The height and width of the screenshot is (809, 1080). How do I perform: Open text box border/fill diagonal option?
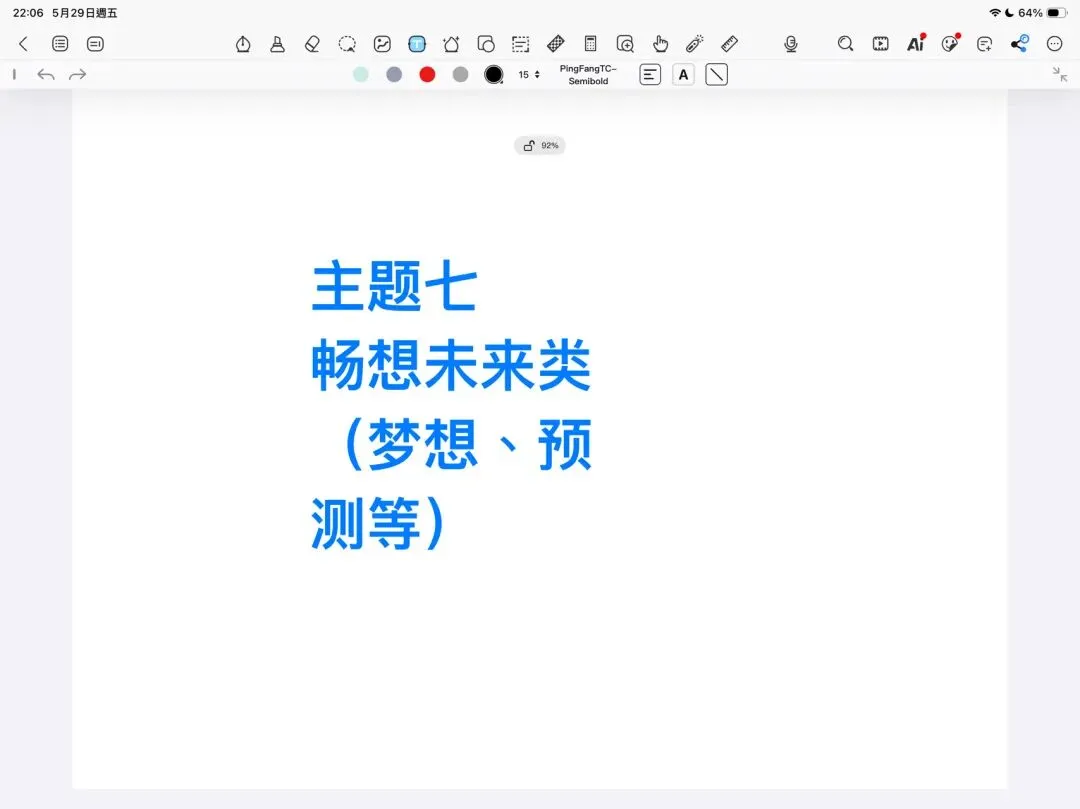pyautogui.click(x=716, y=74)
